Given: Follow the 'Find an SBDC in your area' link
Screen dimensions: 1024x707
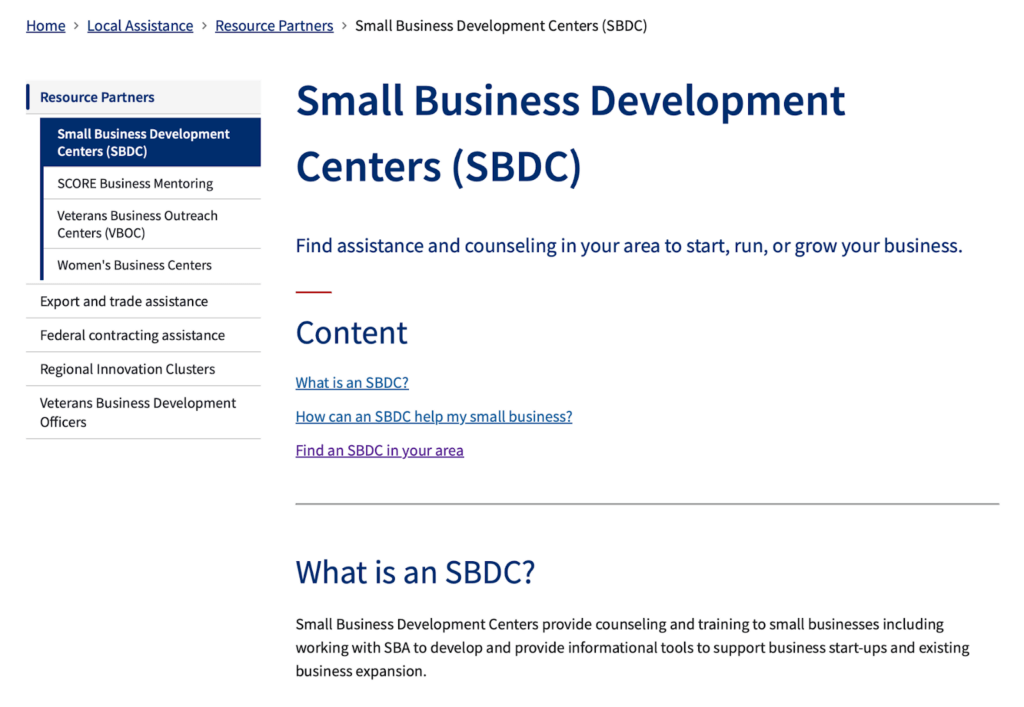Looking at the screenshot, I should coord(379,451).
